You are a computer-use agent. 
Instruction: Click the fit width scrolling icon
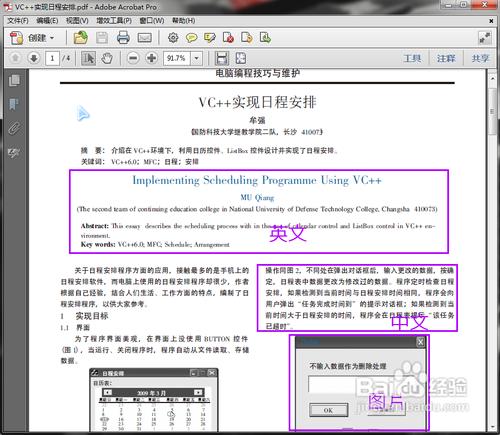pos(222,58)
